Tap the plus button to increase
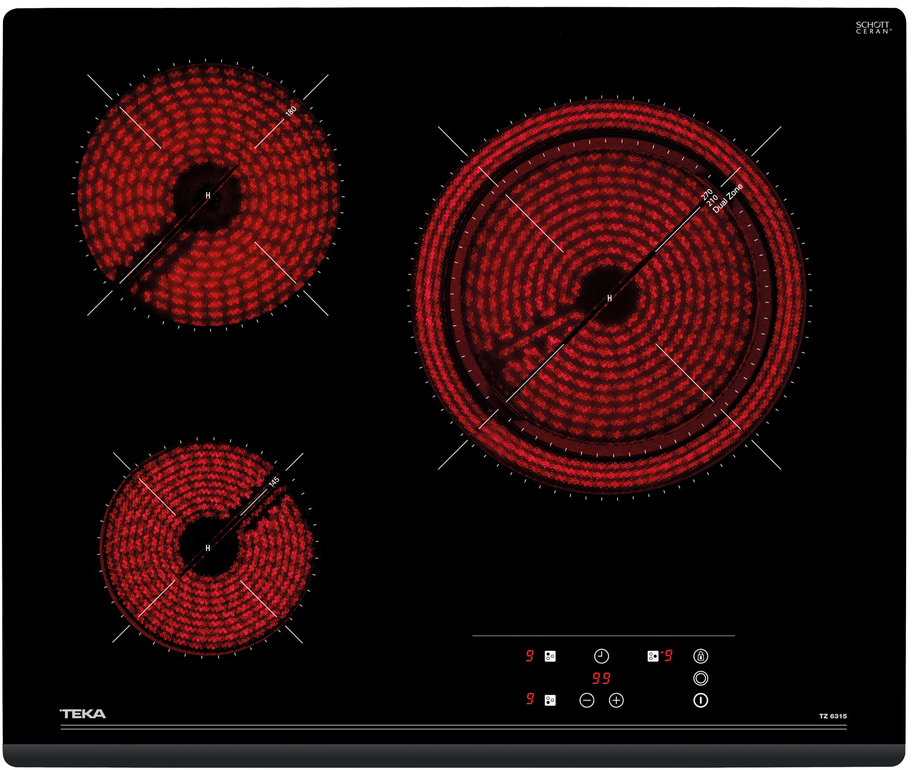Viewport: 915px width, 770px height. coord(616,700)
